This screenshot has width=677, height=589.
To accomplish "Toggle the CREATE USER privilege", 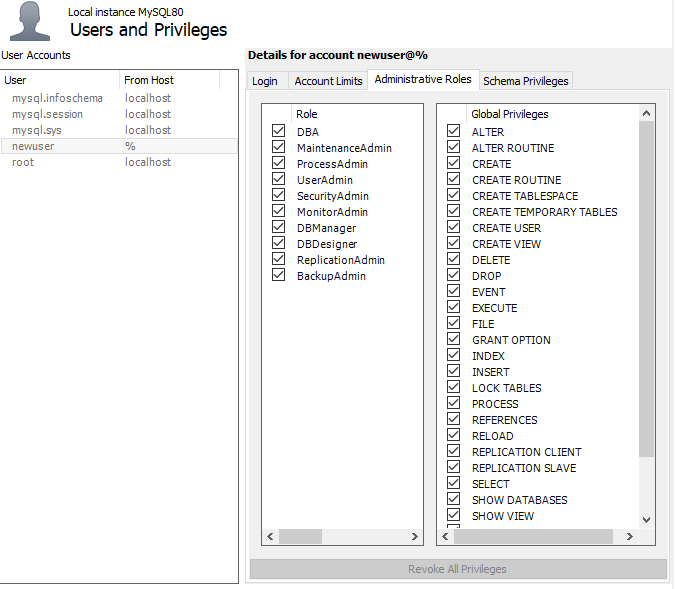I will (x=453, y=227).
